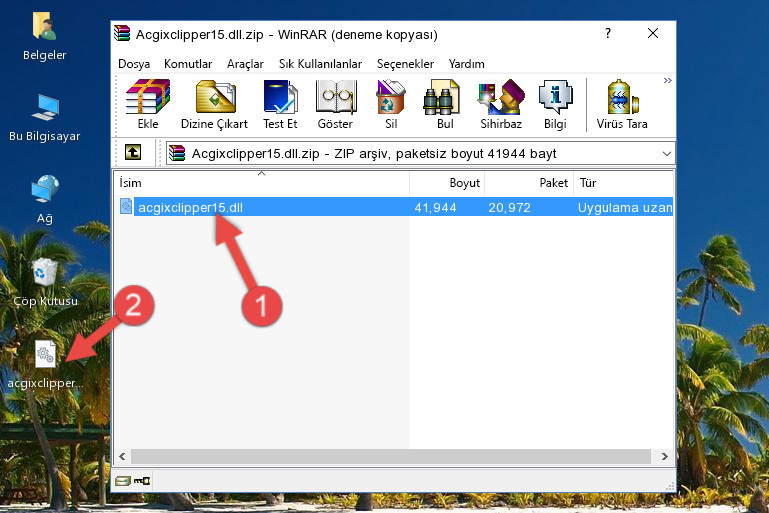Select the acgixclipper15.dll file row
The image size is (769, 513).
(395, 207)
